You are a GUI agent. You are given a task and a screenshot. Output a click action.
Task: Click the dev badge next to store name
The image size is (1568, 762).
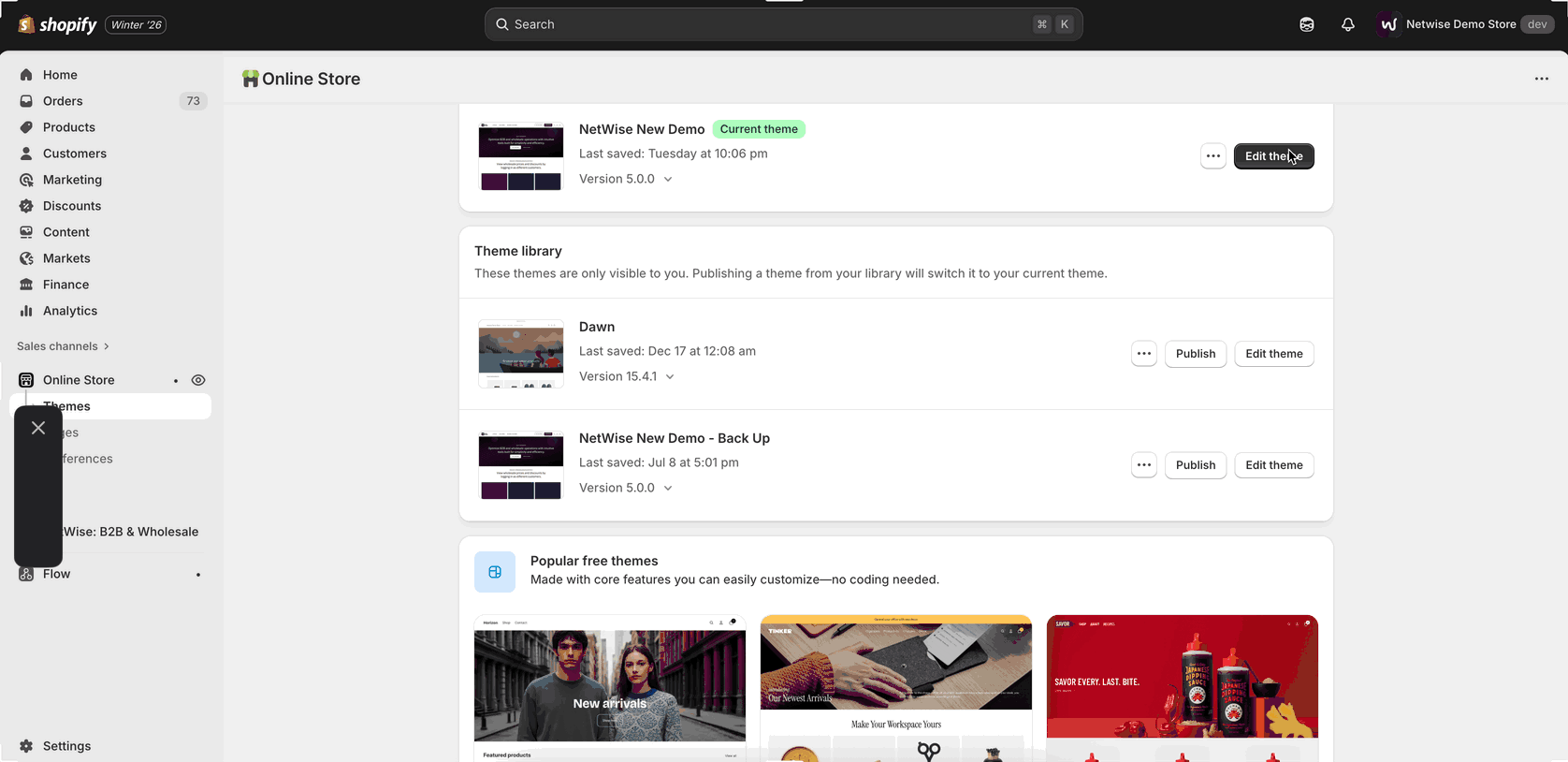coord(1537,24)
